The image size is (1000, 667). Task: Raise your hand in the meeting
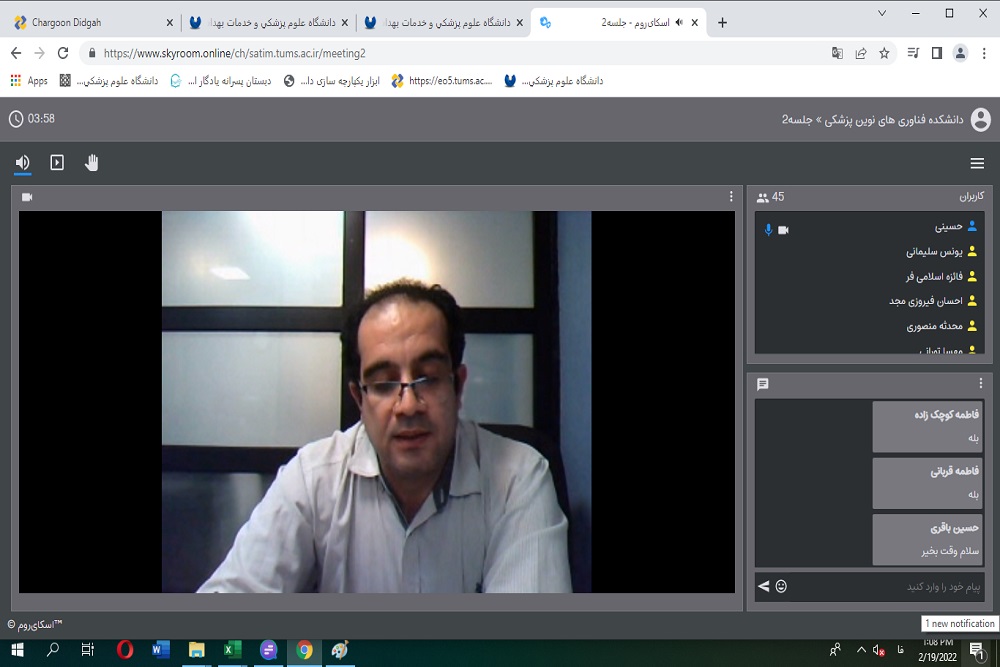coord(92,163)
